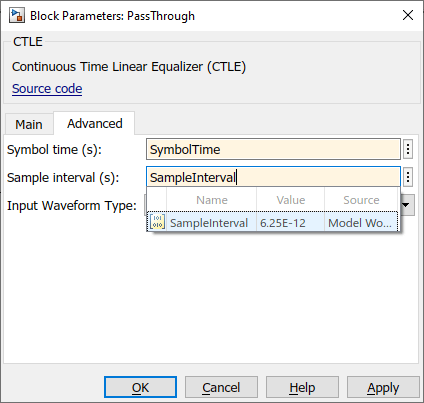Image resolution: width=424 pixels, height=403 pixels.
Task: Click the Simulink block icon in title bar
Action: point(17,16)
